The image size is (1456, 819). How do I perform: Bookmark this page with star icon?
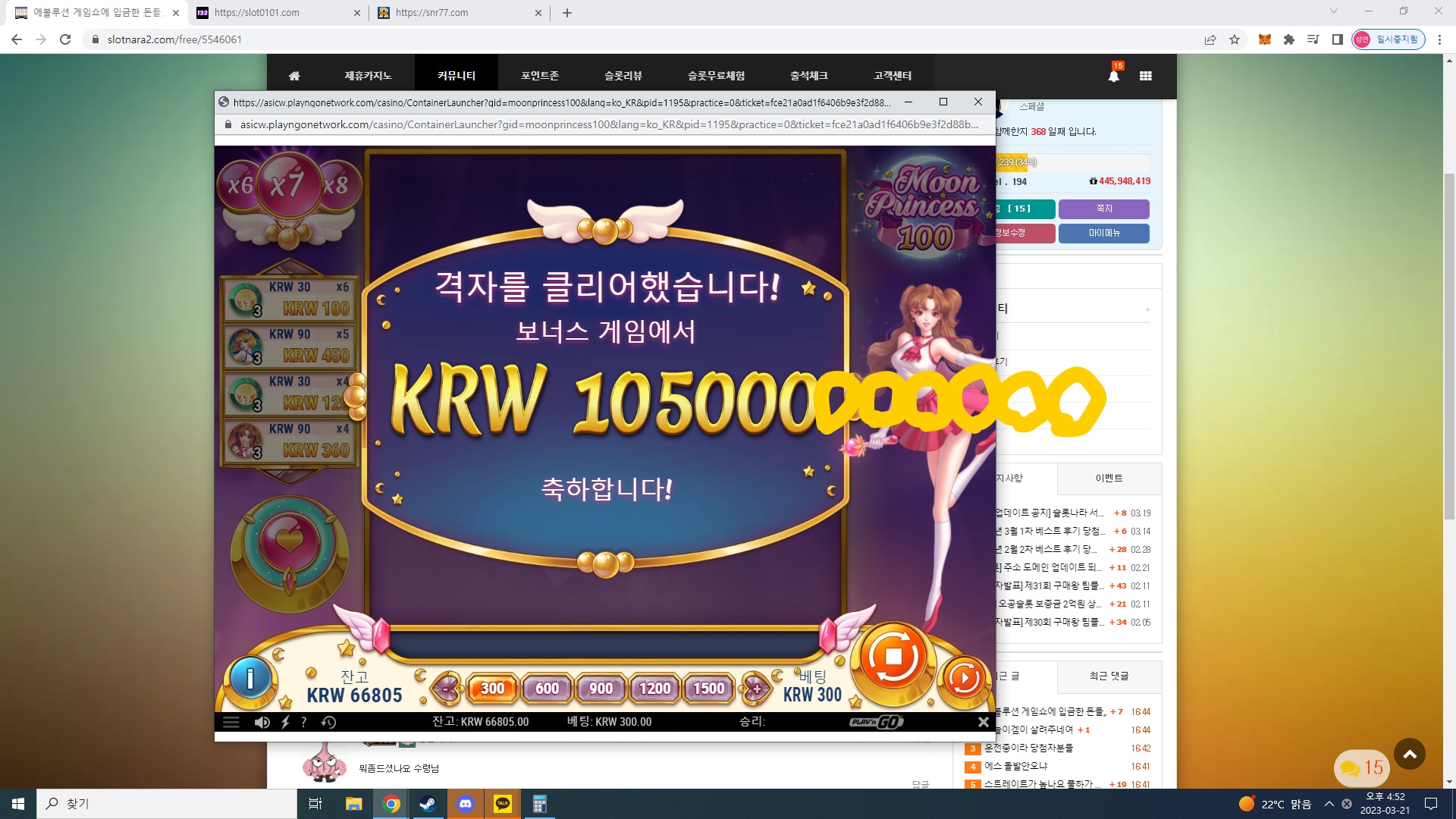coord(1235,39)
